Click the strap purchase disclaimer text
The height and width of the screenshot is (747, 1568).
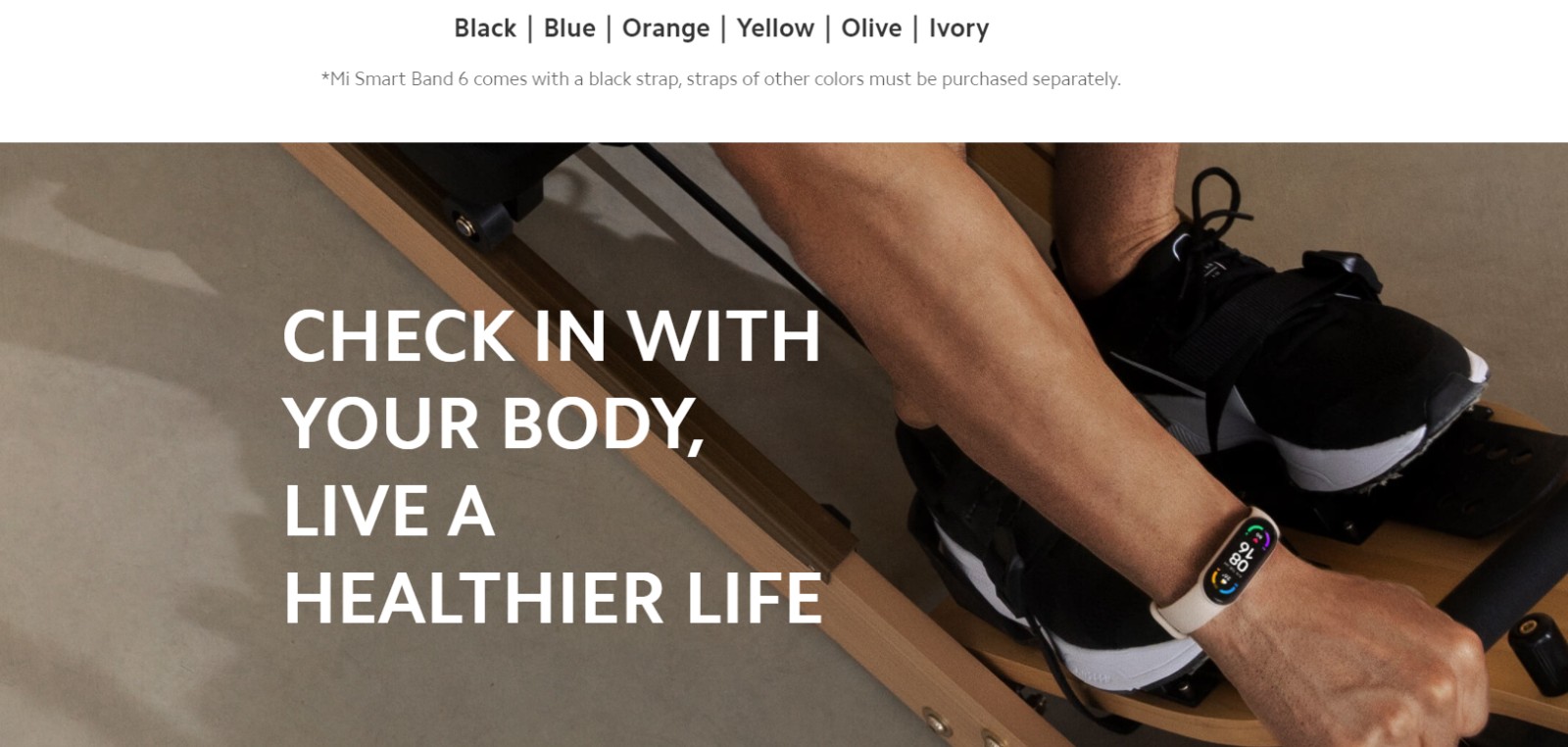(x=720, y=79)
